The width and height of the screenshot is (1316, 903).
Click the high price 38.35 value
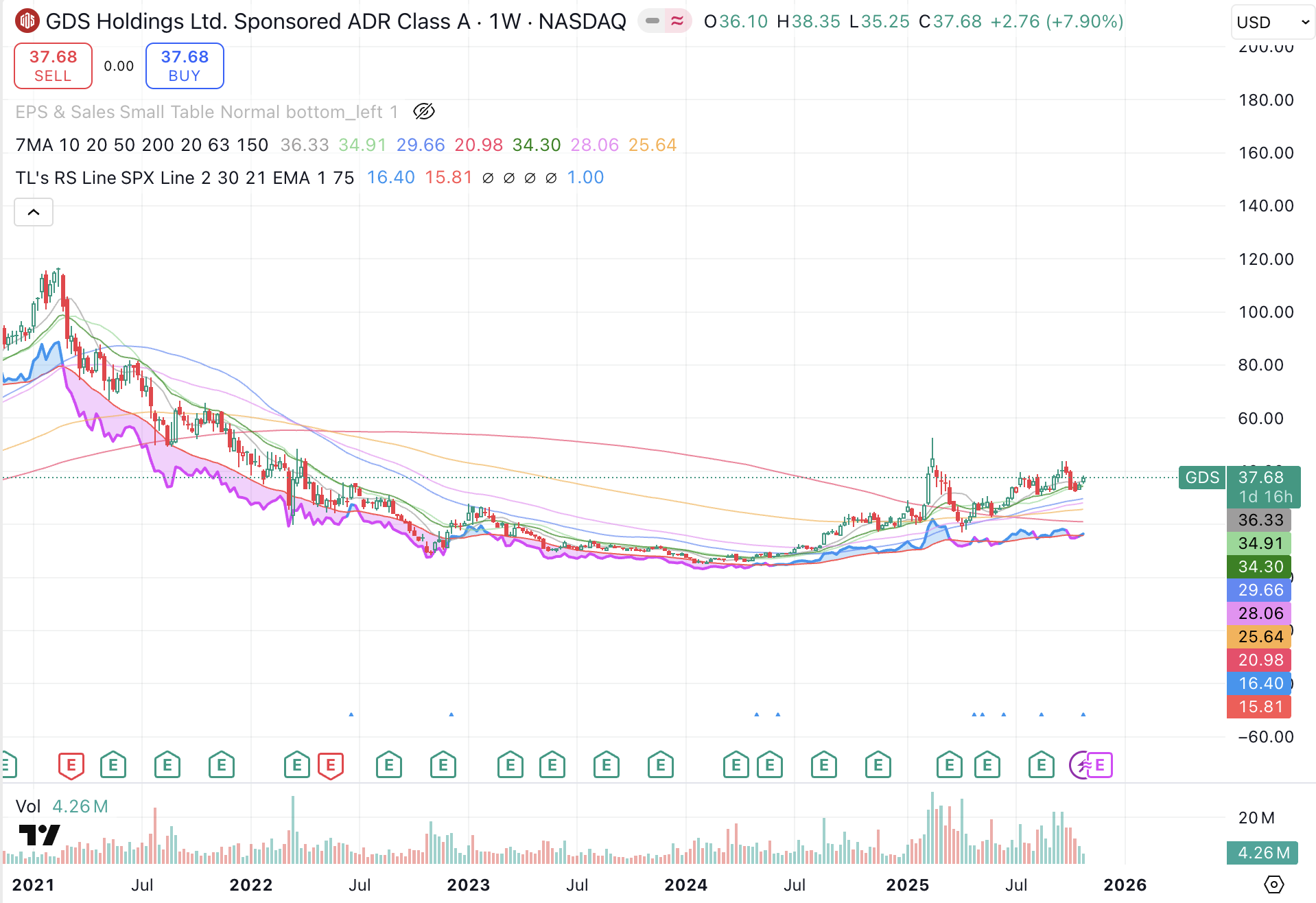coord(816,21)
